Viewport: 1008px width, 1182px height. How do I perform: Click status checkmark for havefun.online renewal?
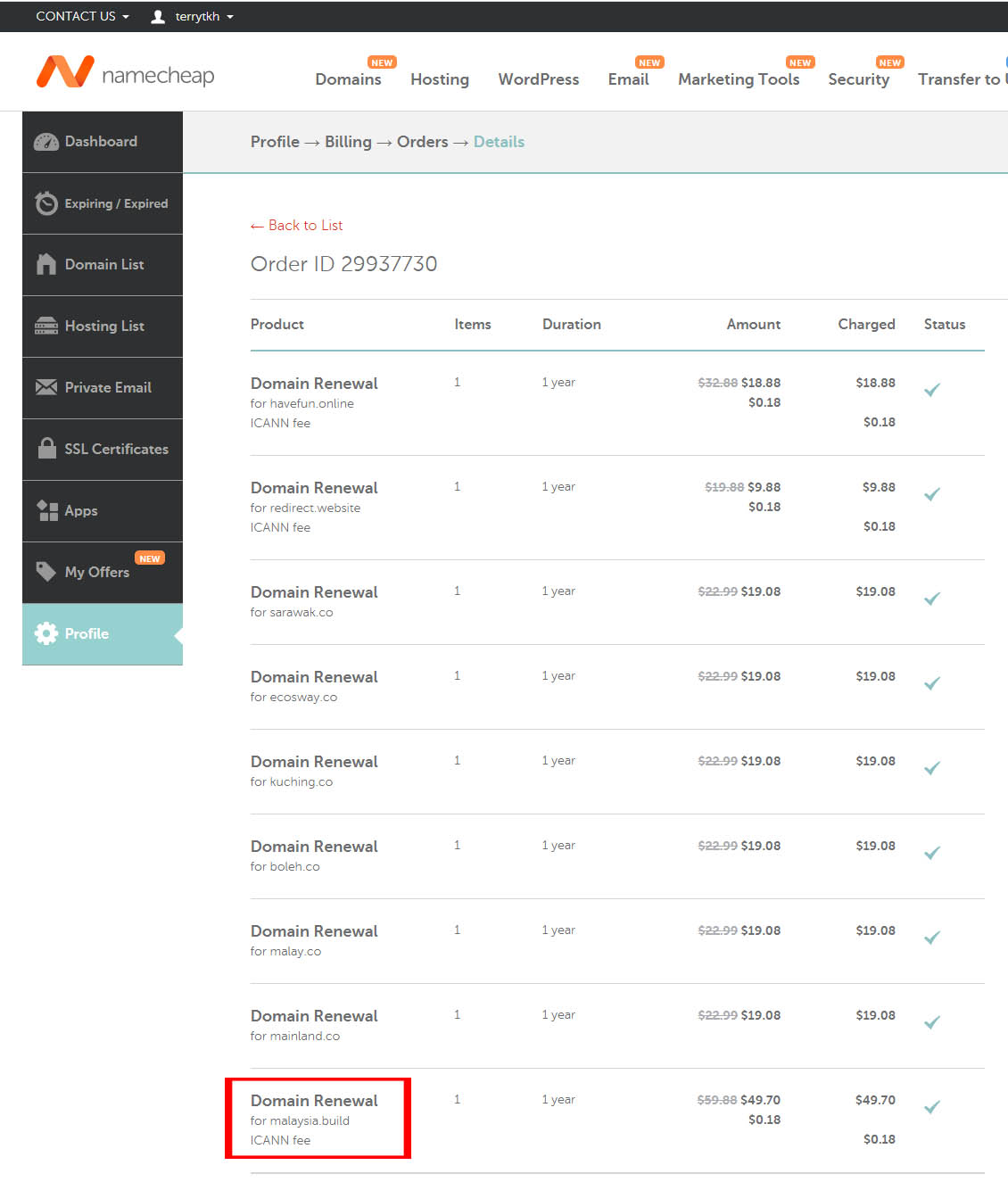932,390
